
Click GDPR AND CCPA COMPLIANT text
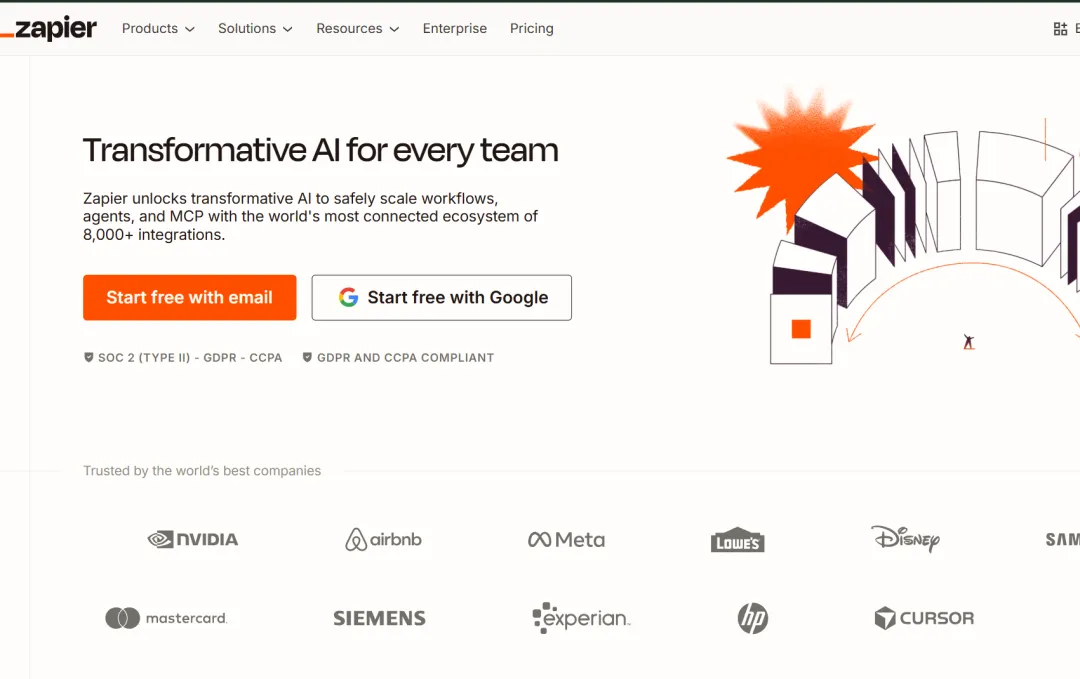pyautogui.click(x=406, y=357)
